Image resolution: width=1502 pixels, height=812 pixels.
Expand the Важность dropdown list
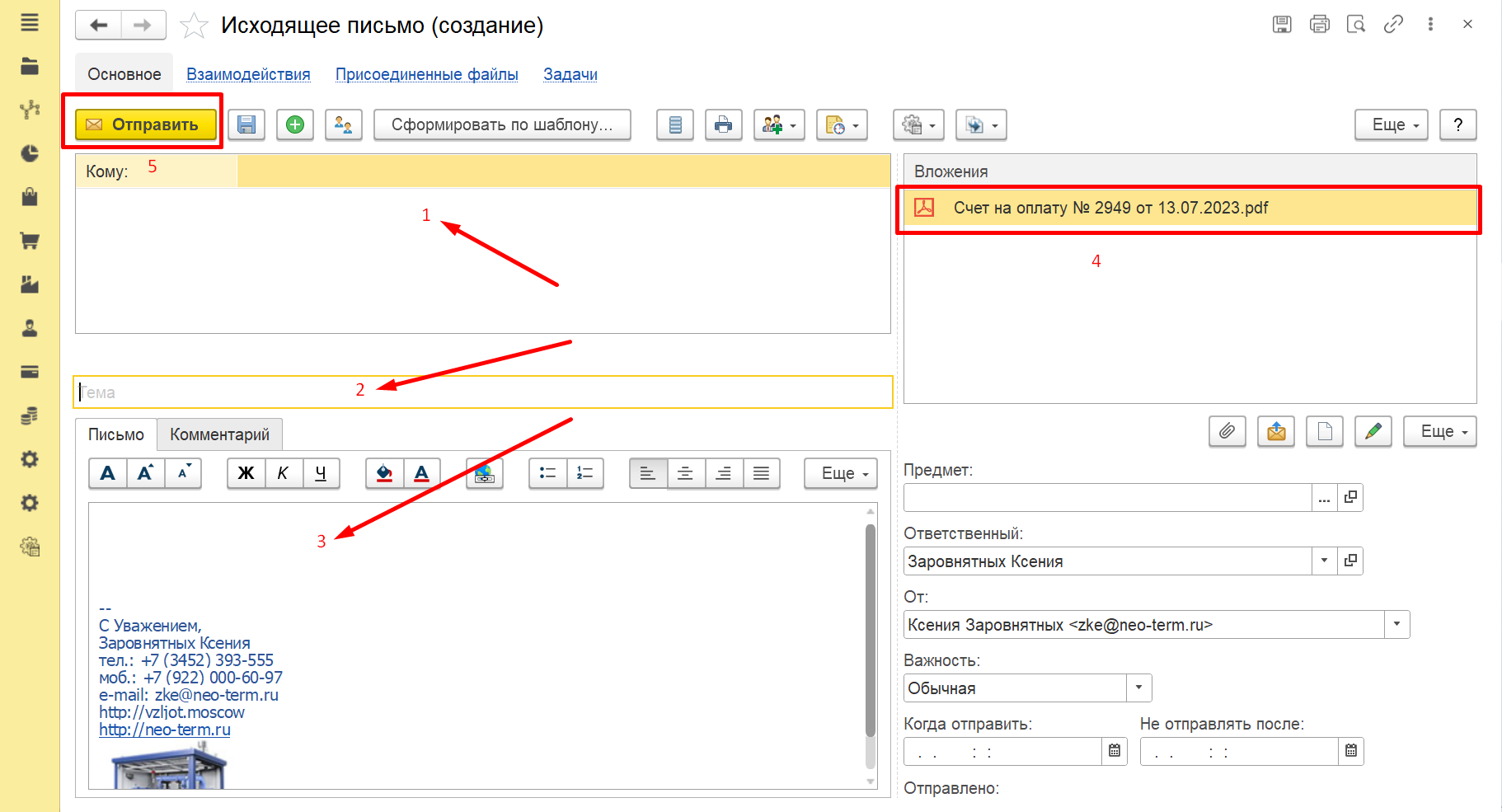(x=1138, y=688)
